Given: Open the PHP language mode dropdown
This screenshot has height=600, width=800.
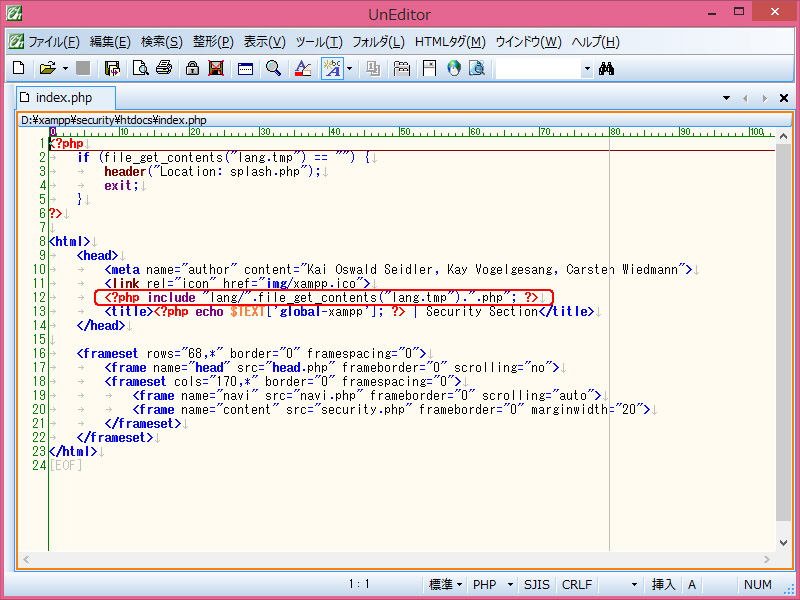Looking at the screenshot, I should [493, 584].
